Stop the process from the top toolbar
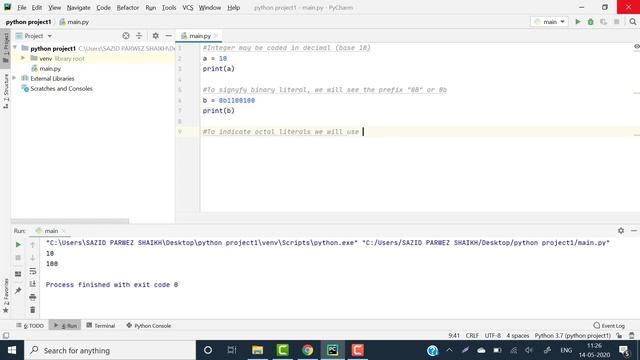Screen dimensions: 640x360 pyautogui.click(x=617, y=22)
